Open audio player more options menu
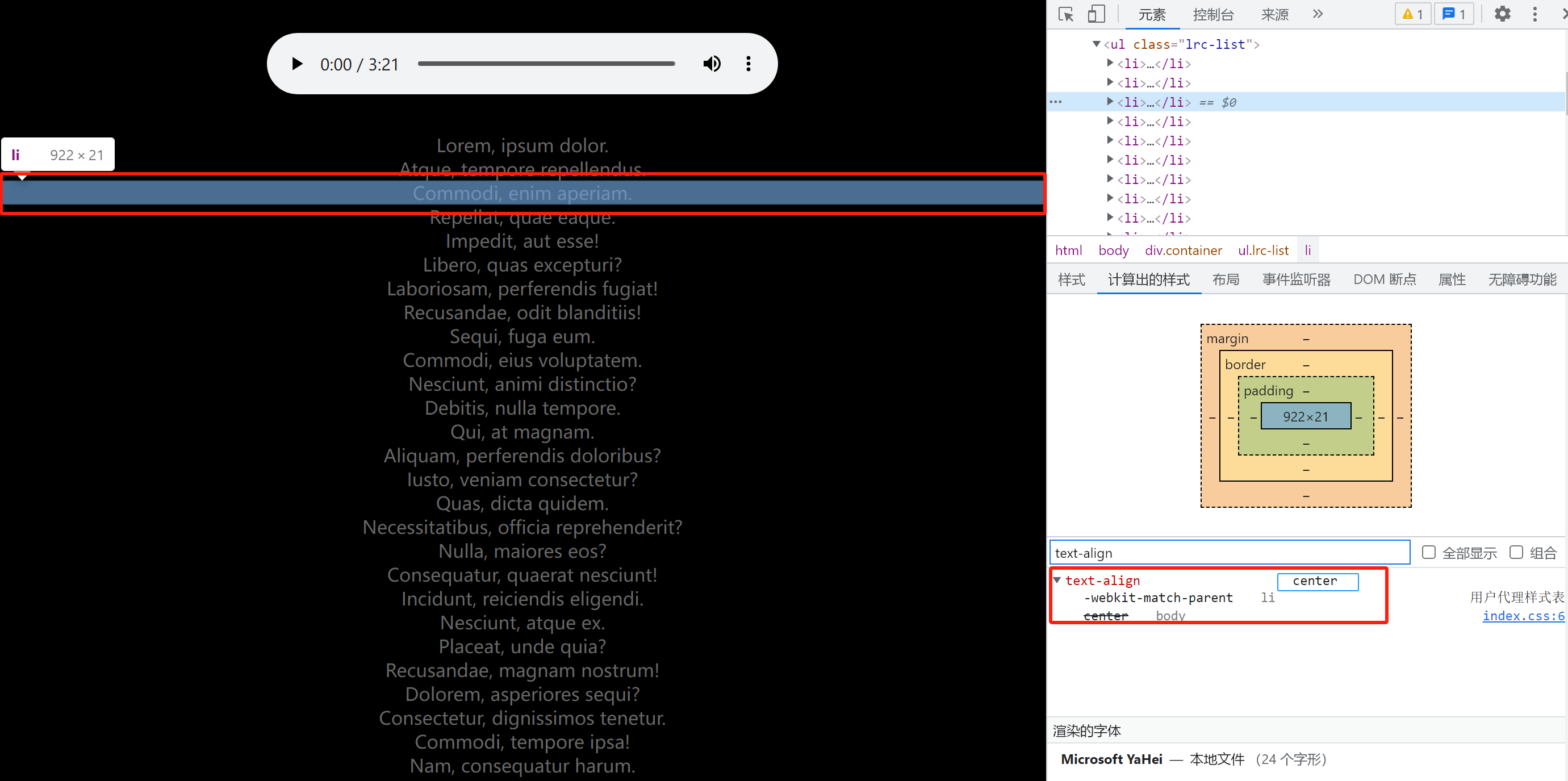This screenshot has height=781, width=1568. (748, 64)
